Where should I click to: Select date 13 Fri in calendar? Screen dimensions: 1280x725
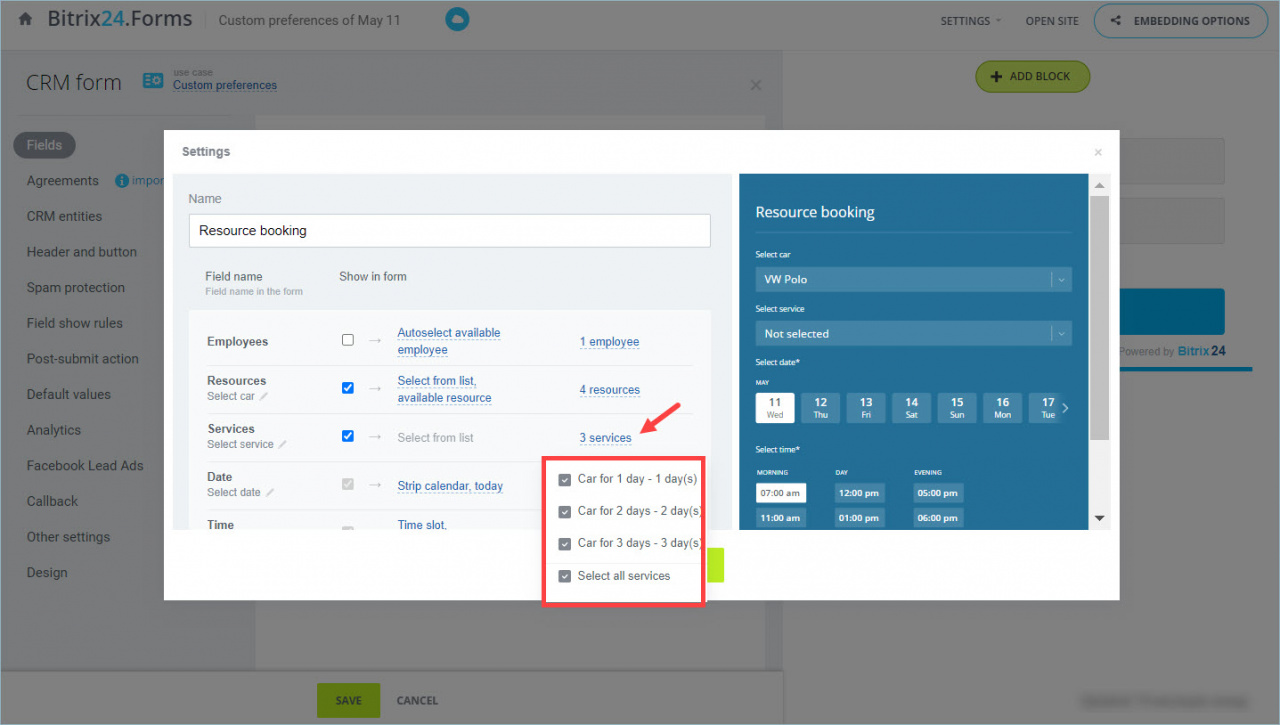coord(866,408)
